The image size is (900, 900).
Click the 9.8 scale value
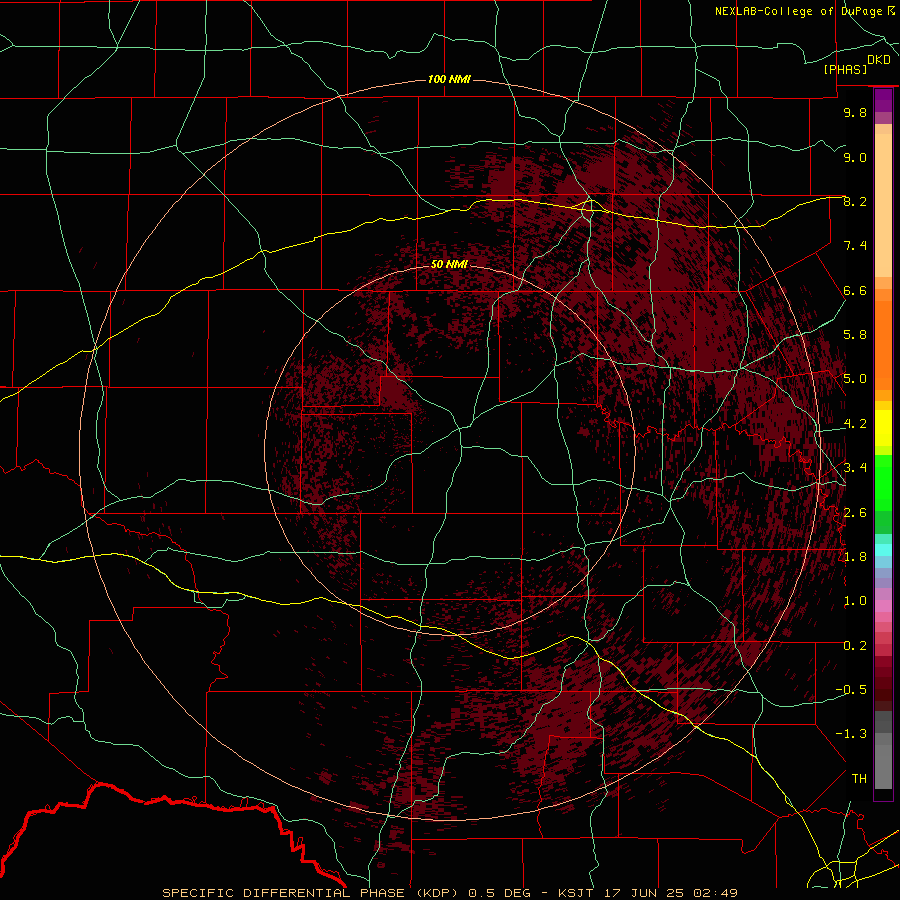(x=855, y=112)
